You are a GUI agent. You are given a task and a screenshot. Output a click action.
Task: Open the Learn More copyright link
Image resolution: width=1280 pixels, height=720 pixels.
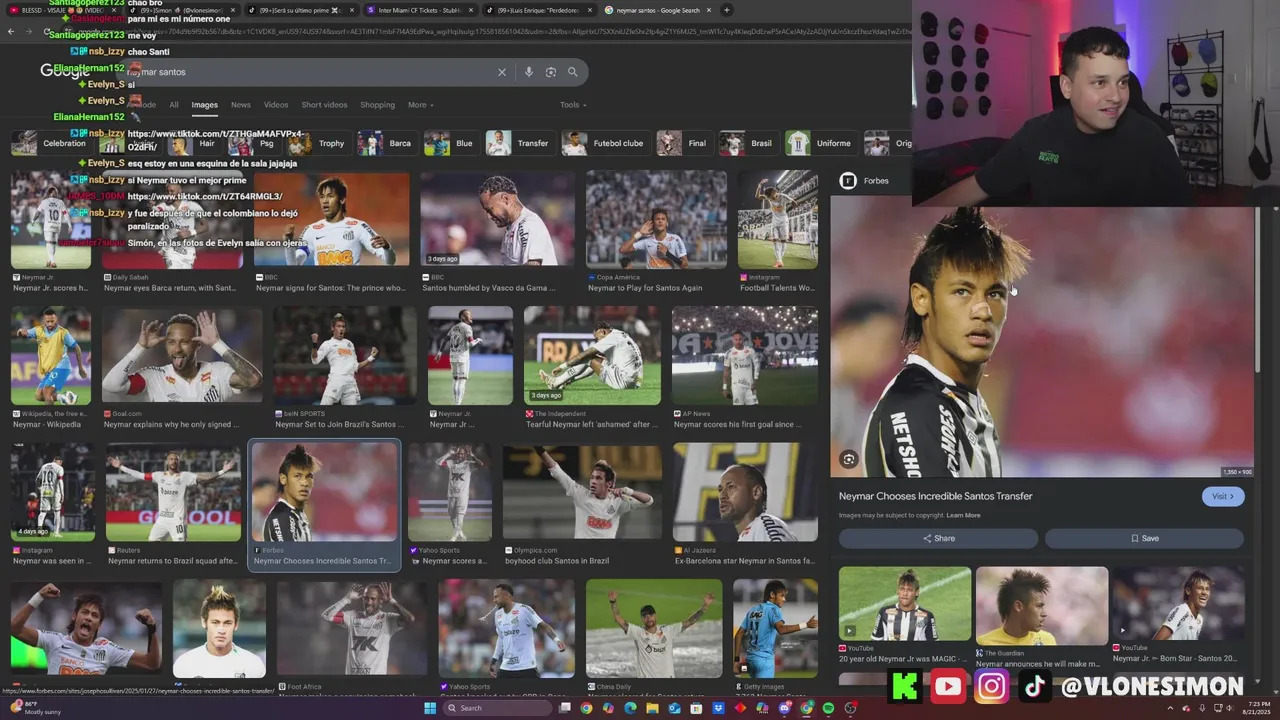(x=964, y=515)
